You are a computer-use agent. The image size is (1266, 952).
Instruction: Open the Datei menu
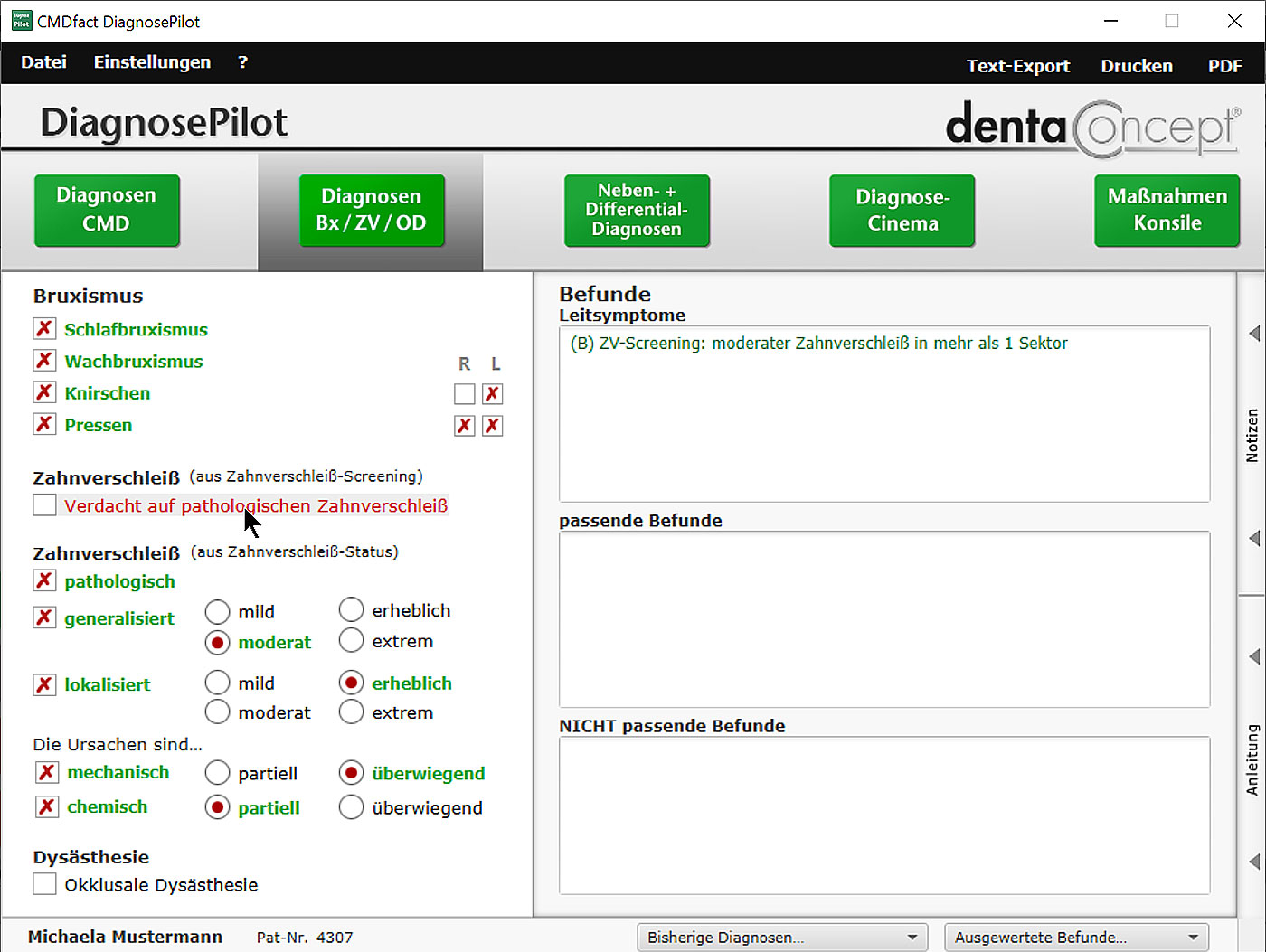43,62
